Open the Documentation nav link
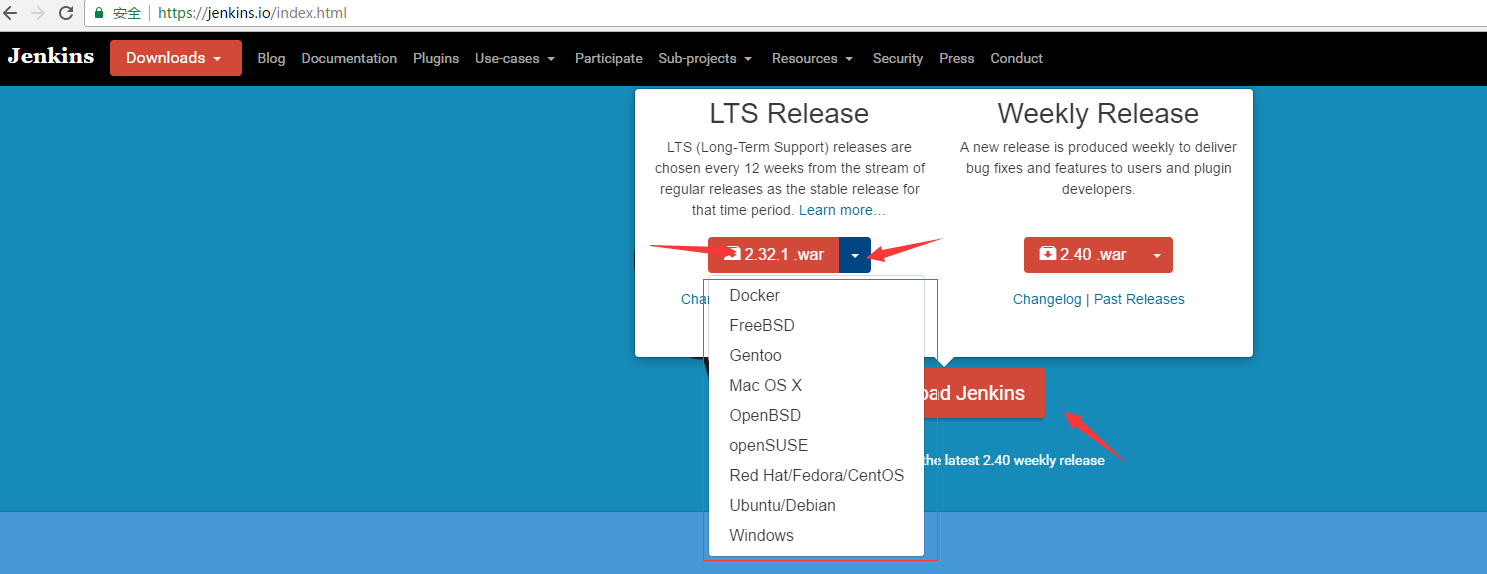Viewport: 1487px width, 574px height. [349, 58]
